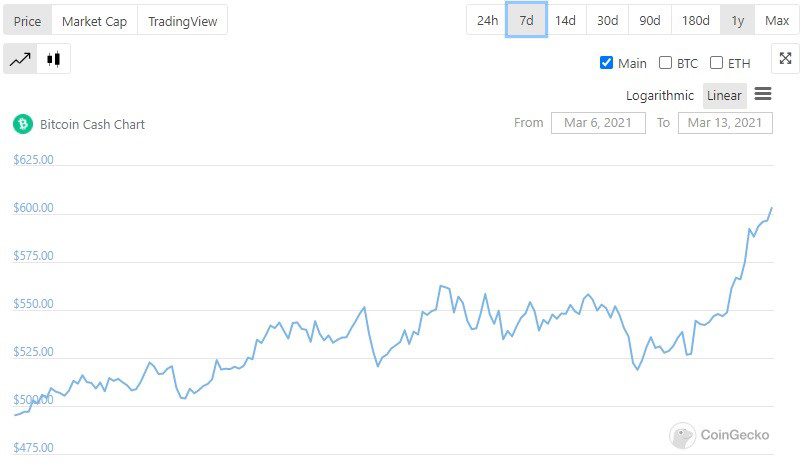This screenshot has height=468, width=808.
Task: Expand chart to fullscreen
Action: 785,59
